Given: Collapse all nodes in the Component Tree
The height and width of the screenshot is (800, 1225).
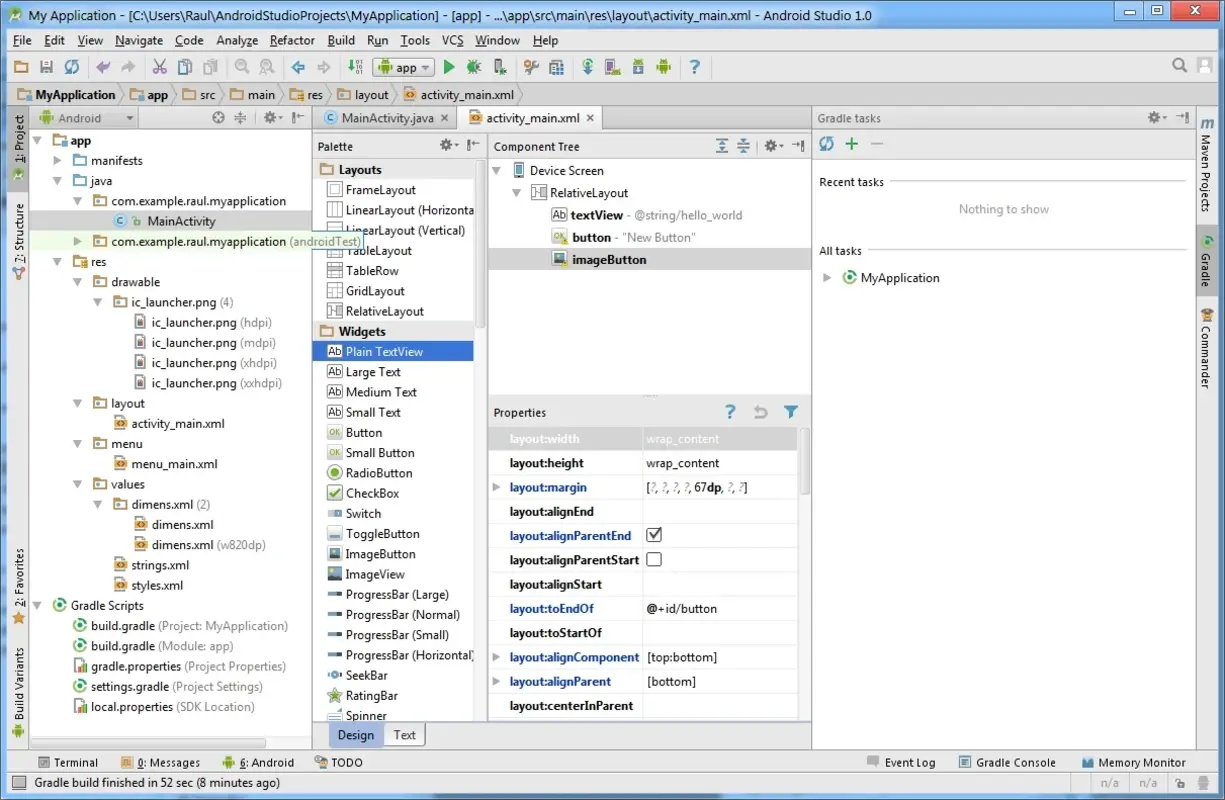Looking at the screenshot, I should pos(743,146).
